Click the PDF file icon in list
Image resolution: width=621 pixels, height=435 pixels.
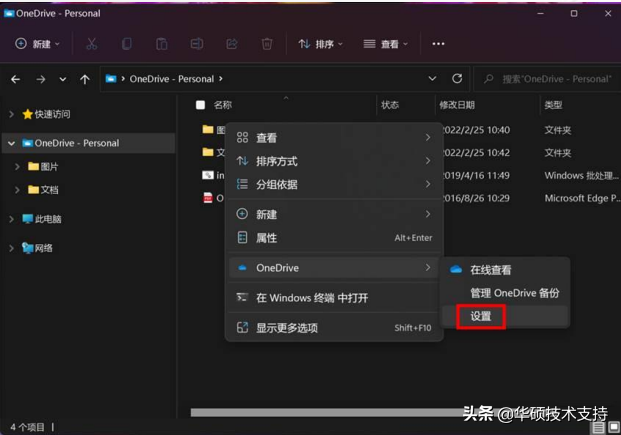pos(208,197)
